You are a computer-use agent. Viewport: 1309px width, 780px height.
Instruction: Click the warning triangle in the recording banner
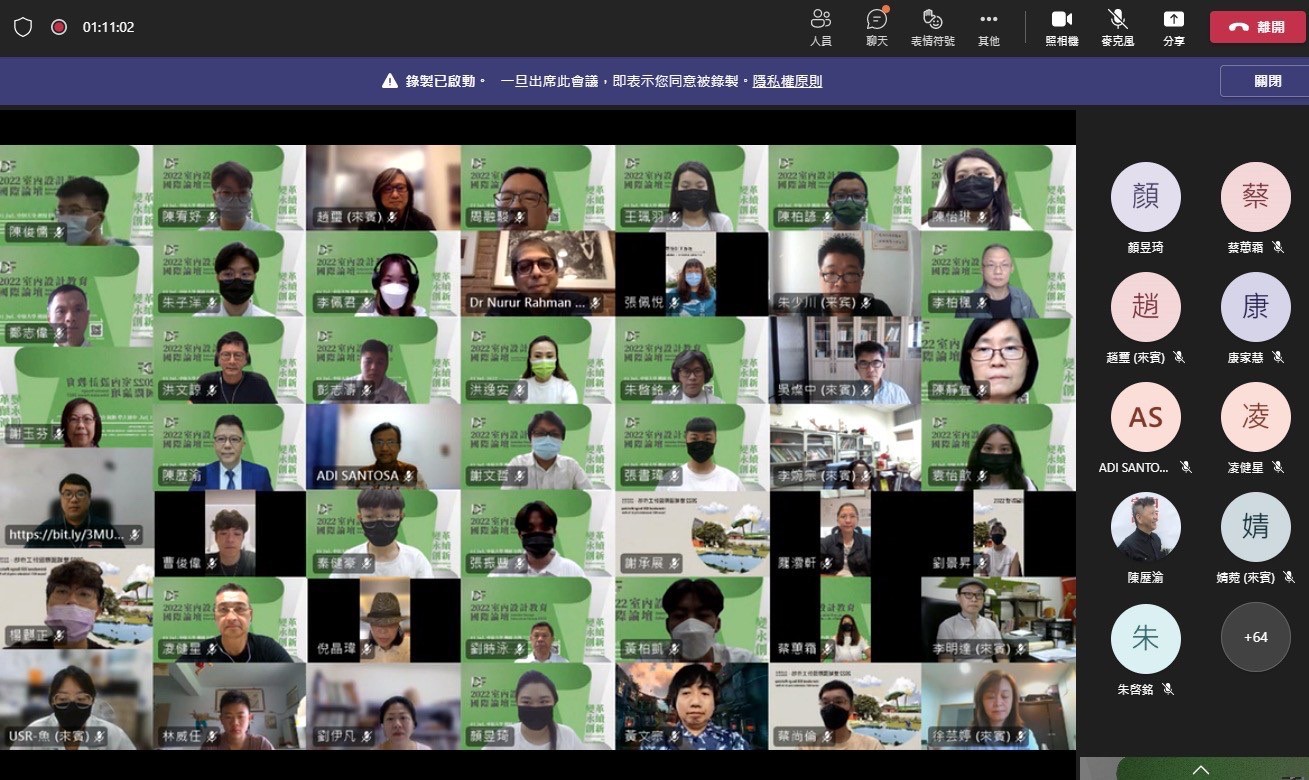390,81
